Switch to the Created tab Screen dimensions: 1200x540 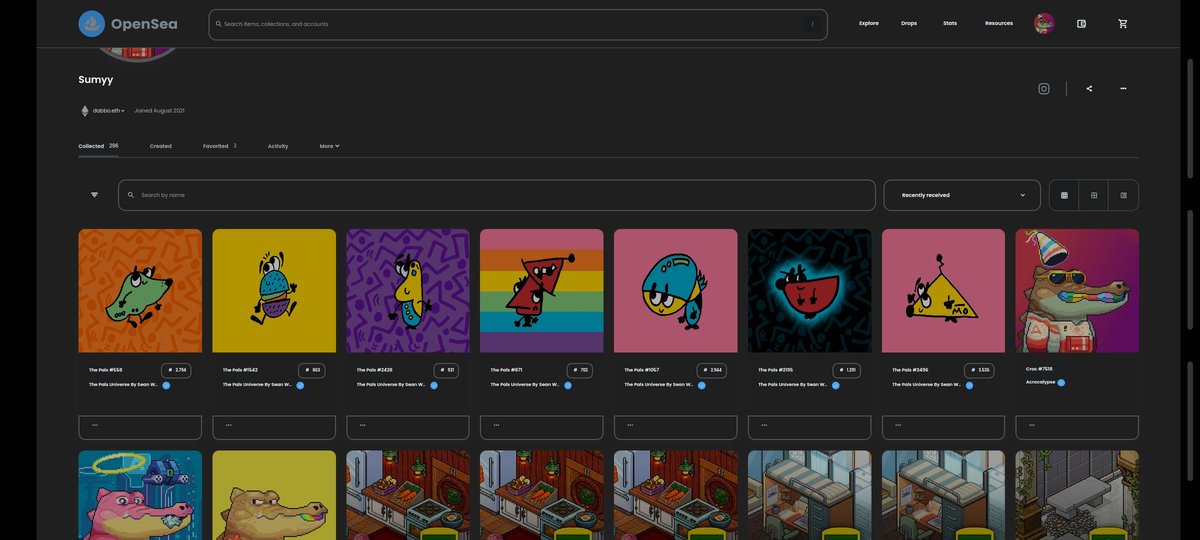pyautogui.click(x=161, y=146)
